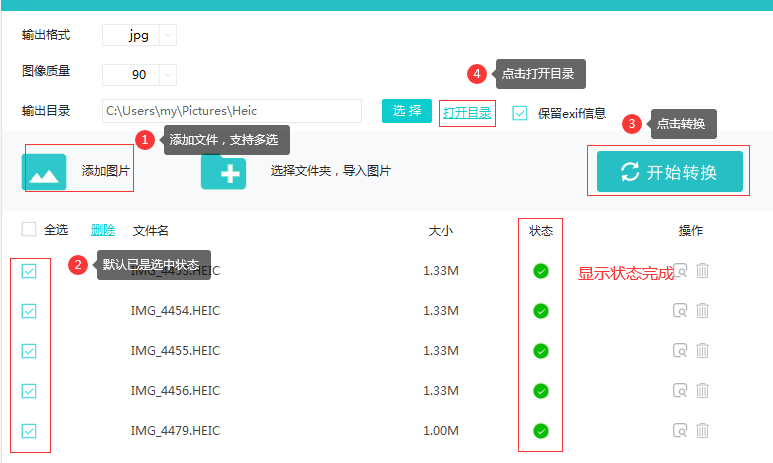Toggle the 全选 select-all checkbox
The image size is (773, 463).
(x=29, y=229)
